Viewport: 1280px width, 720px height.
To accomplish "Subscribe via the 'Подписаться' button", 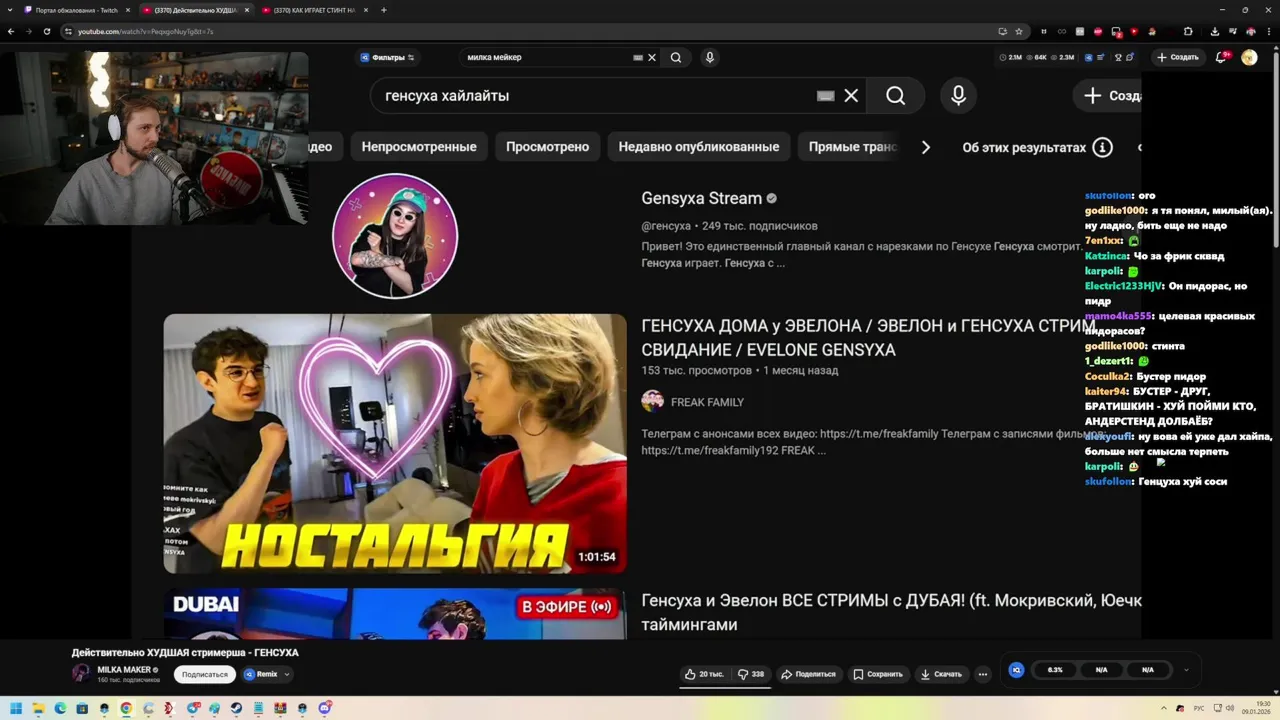I will tap(205, 674).
